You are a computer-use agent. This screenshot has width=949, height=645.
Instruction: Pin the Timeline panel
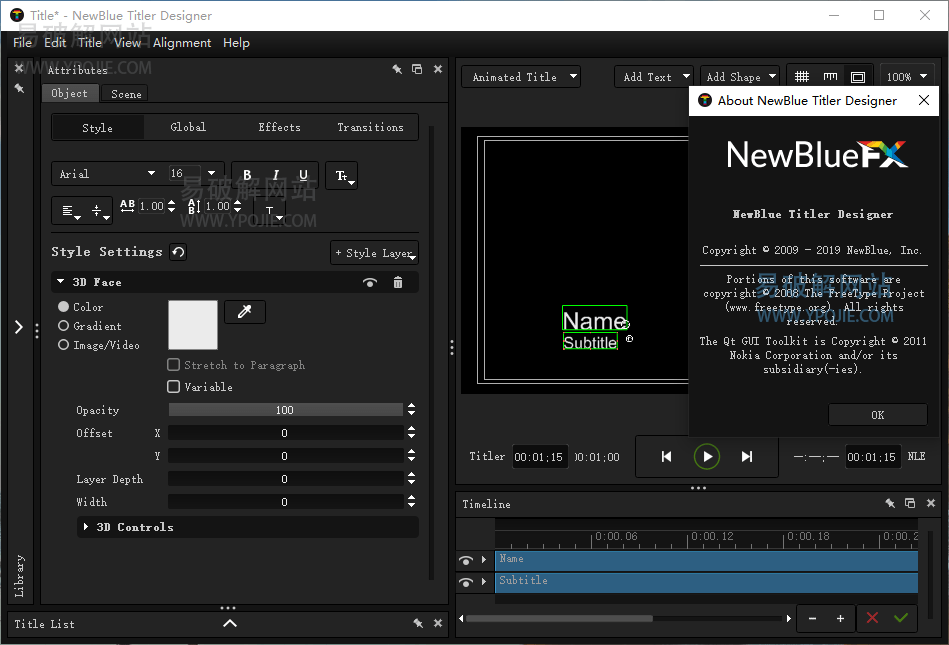pyautogui.click(x=890, y=503)
